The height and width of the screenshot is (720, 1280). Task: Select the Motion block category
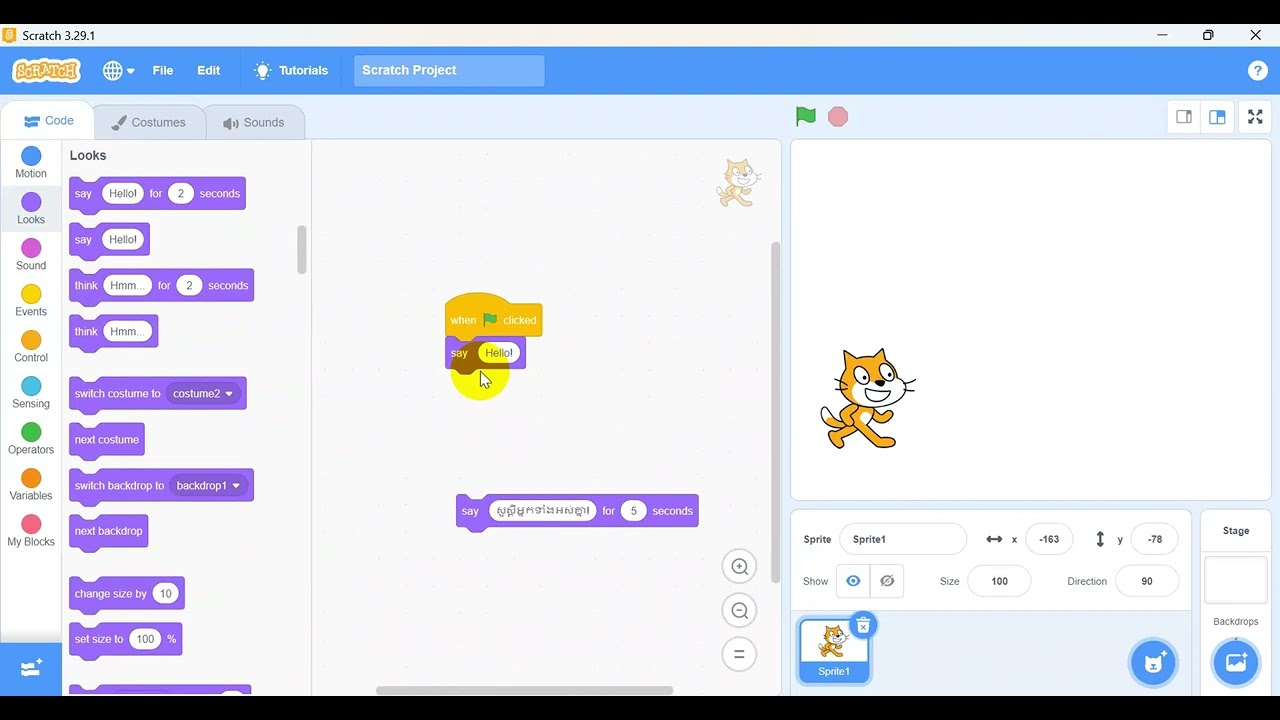click(x=31, y=163)
